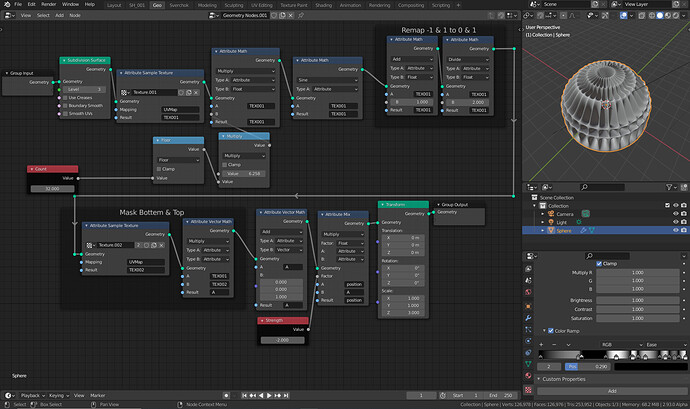Screen dimensions: 690x409
Task: Toggle X-Ray mode in viewport header
Action: [642, 15]
